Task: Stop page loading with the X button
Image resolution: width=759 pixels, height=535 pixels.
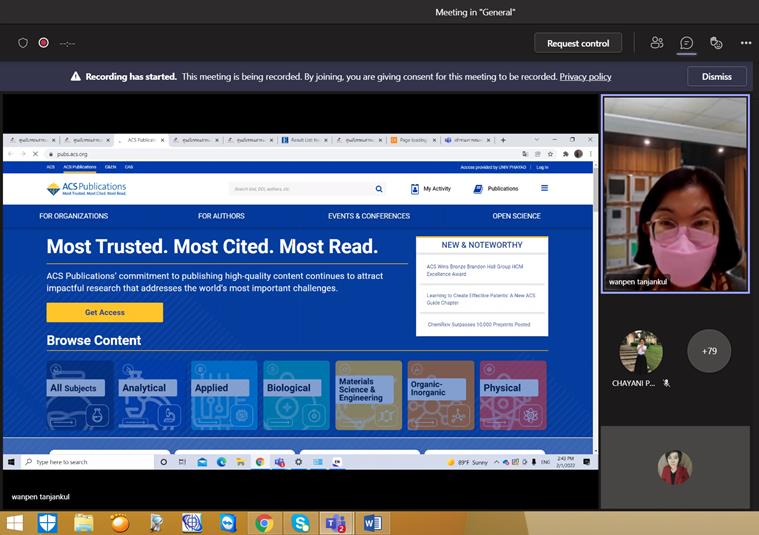Action: click(x=35, y=154)
